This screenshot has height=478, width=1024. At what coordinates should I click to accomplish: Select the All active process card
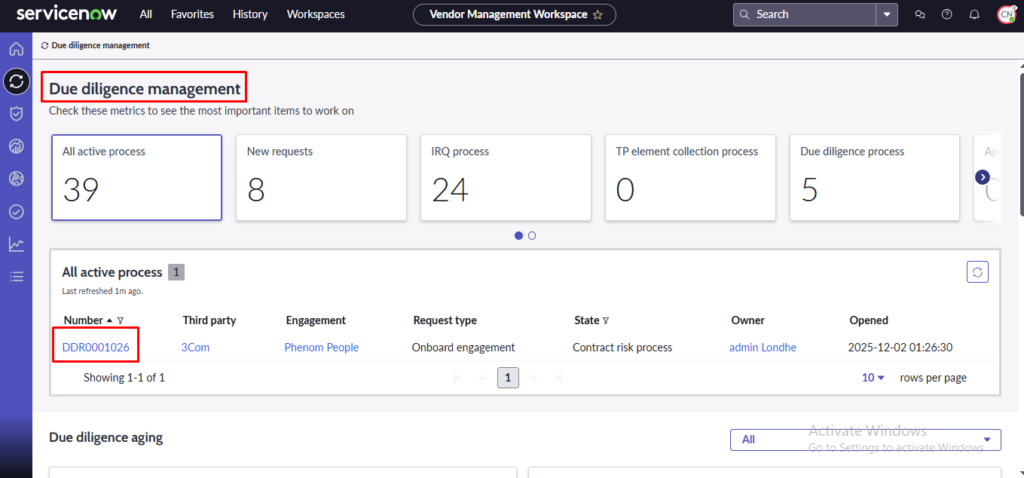pos(136,177)
